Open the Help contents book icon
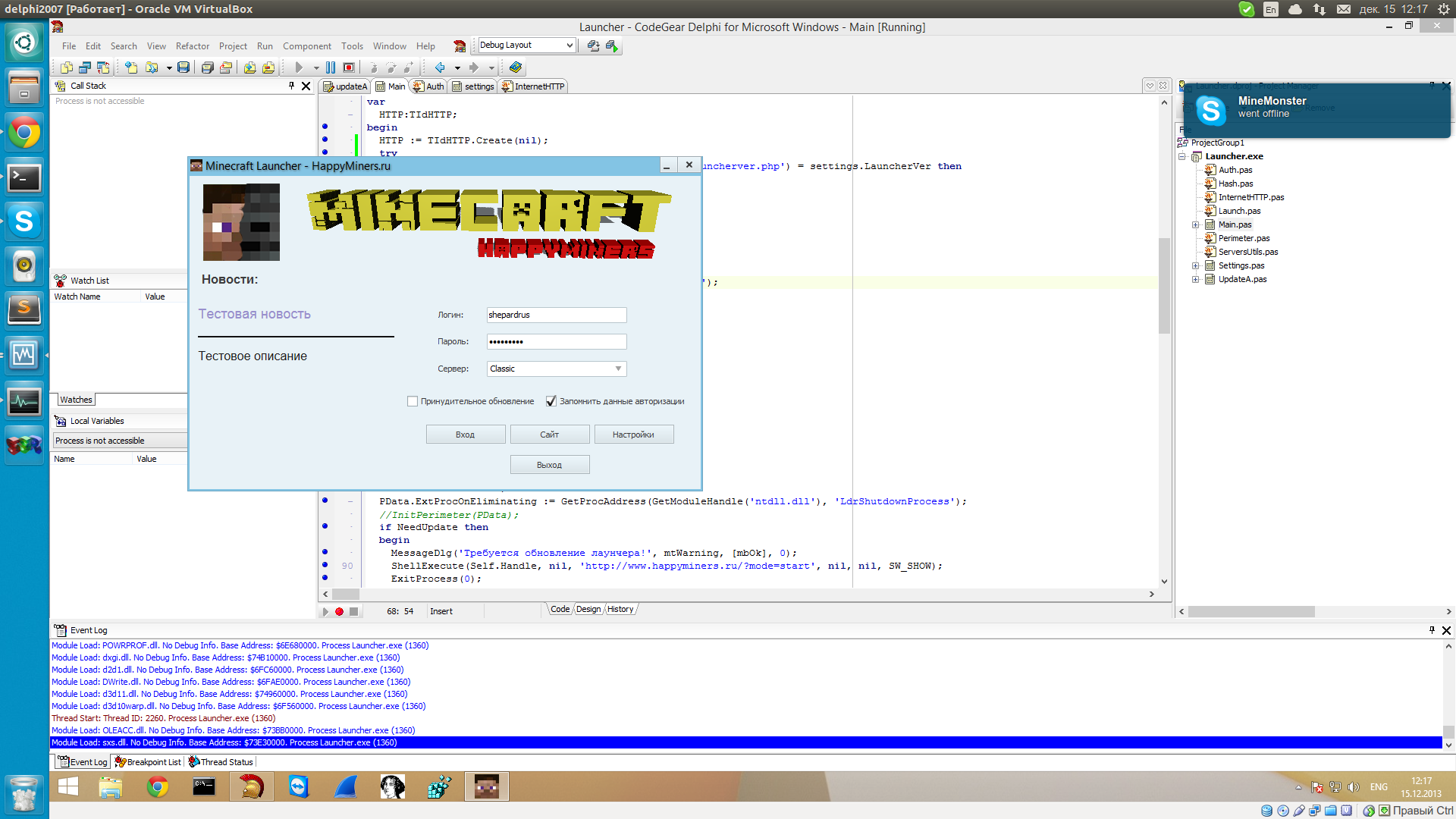Screen dimensions: 1456x819 (x=516, y=67)
